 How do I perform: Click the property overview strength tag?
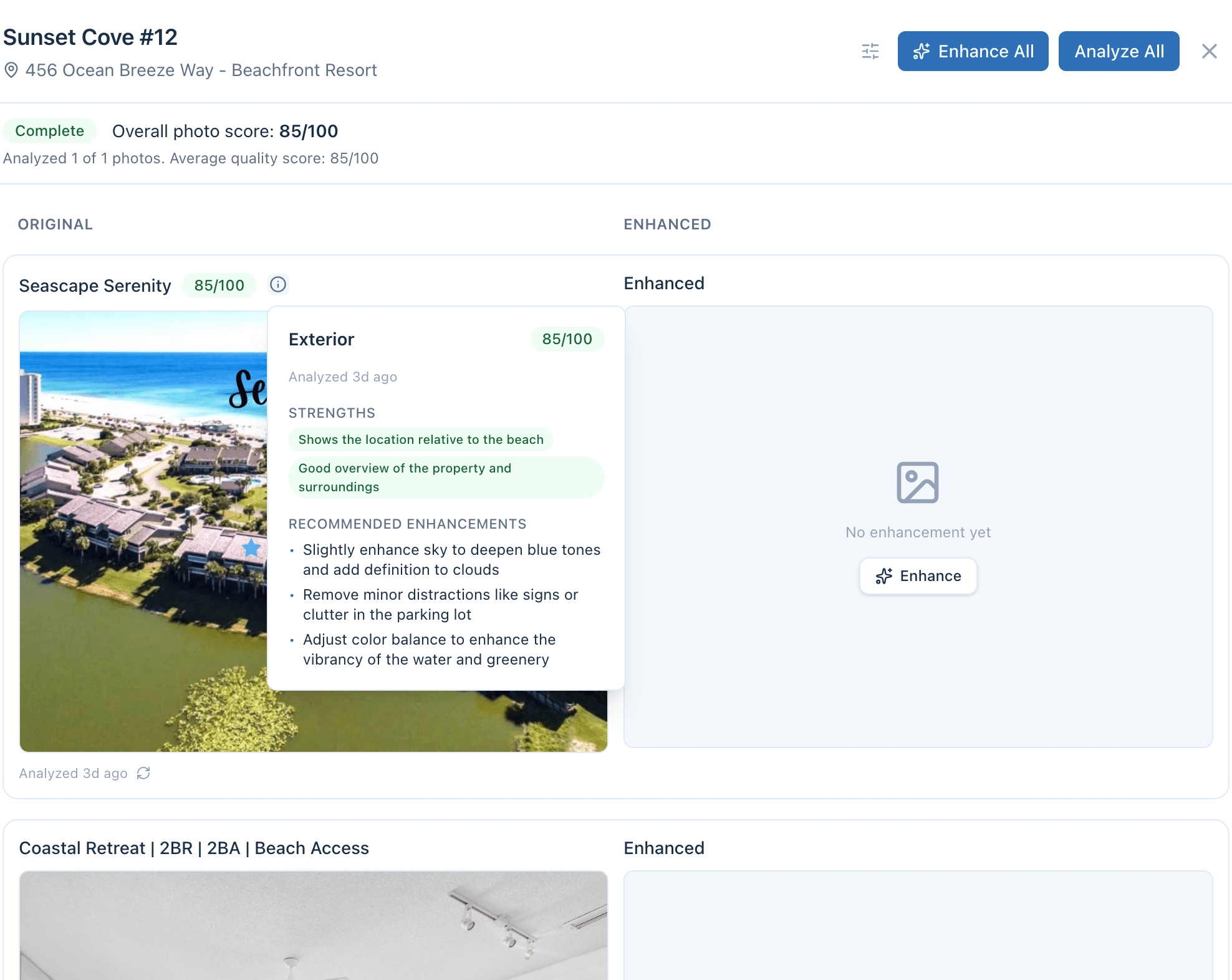click(445, 478)
